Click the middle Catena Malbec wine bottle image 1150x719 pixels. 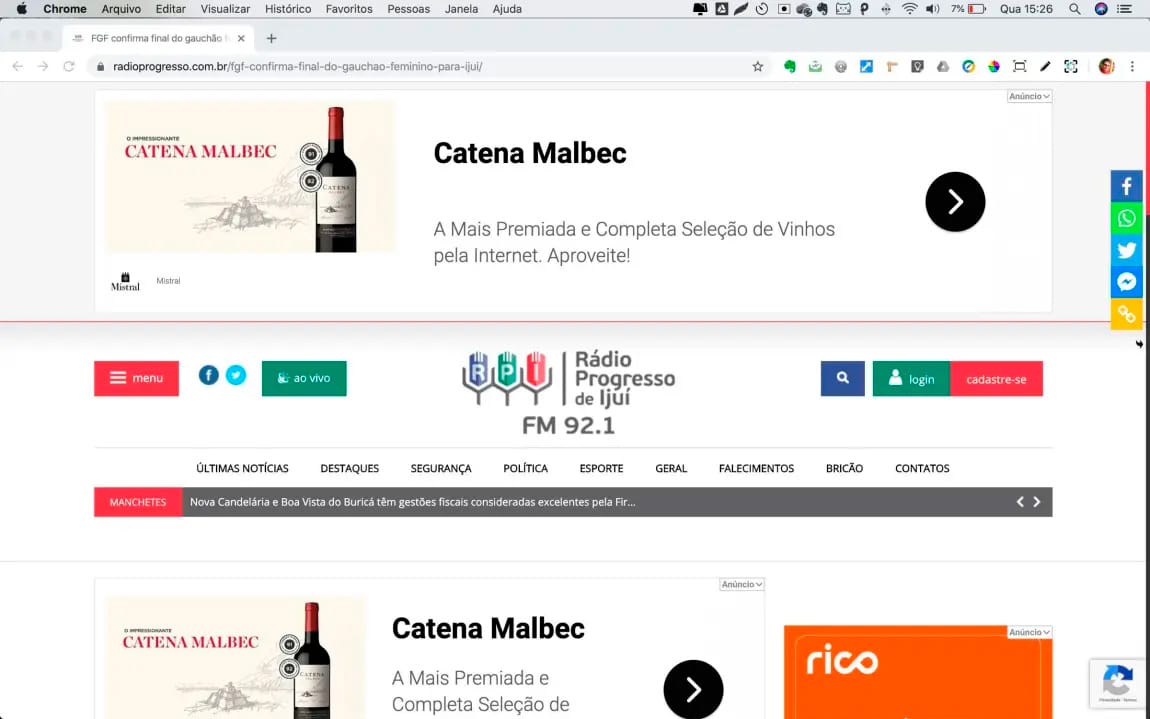pos(235,657)
